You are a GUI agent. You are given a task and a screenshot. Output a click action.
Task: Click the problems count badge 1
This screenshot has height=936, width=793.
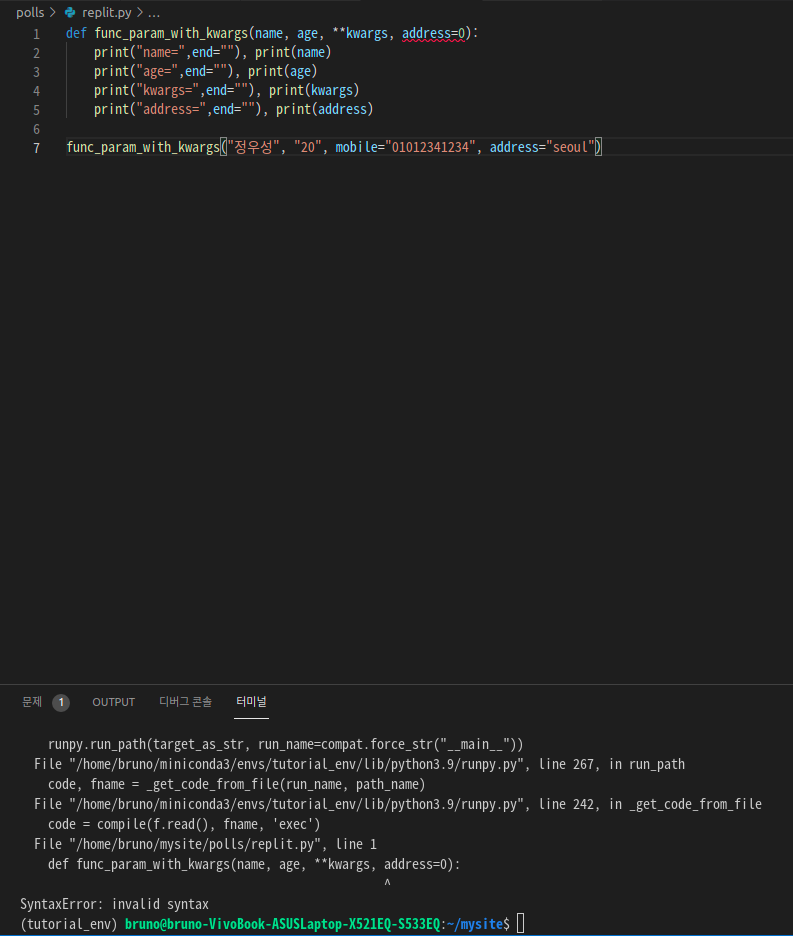[x=61, y=703]
